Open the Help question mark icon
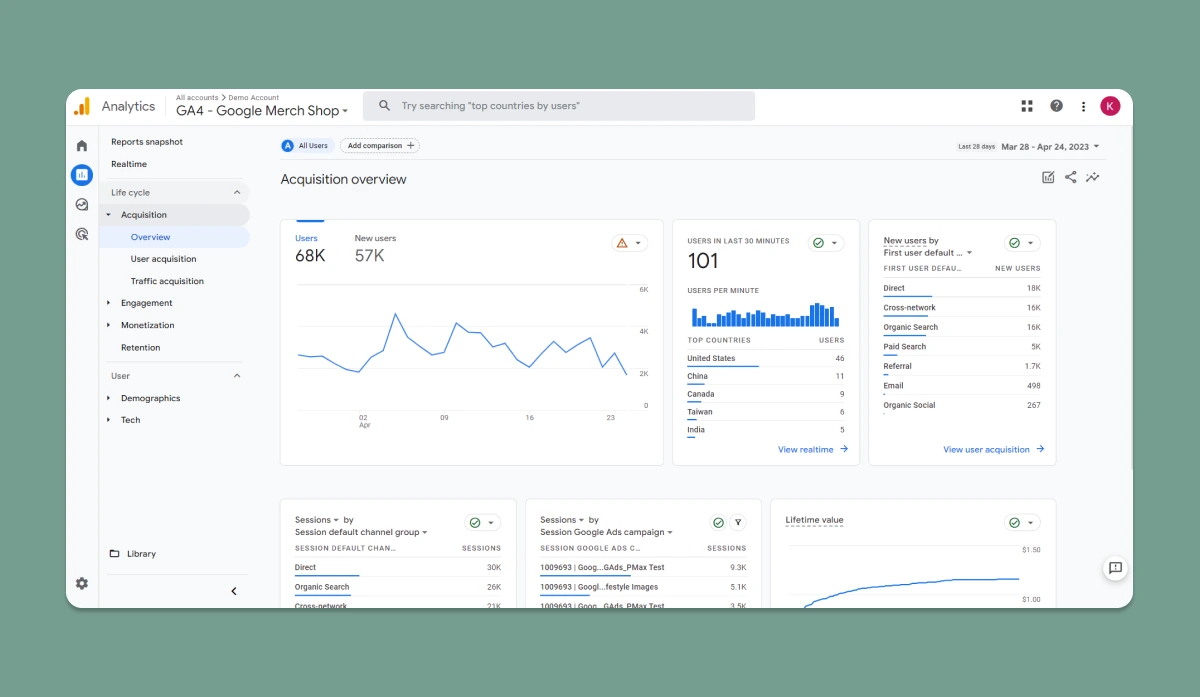The height and width of the screenshot is (697, 1200). (x=1056, y=106)
